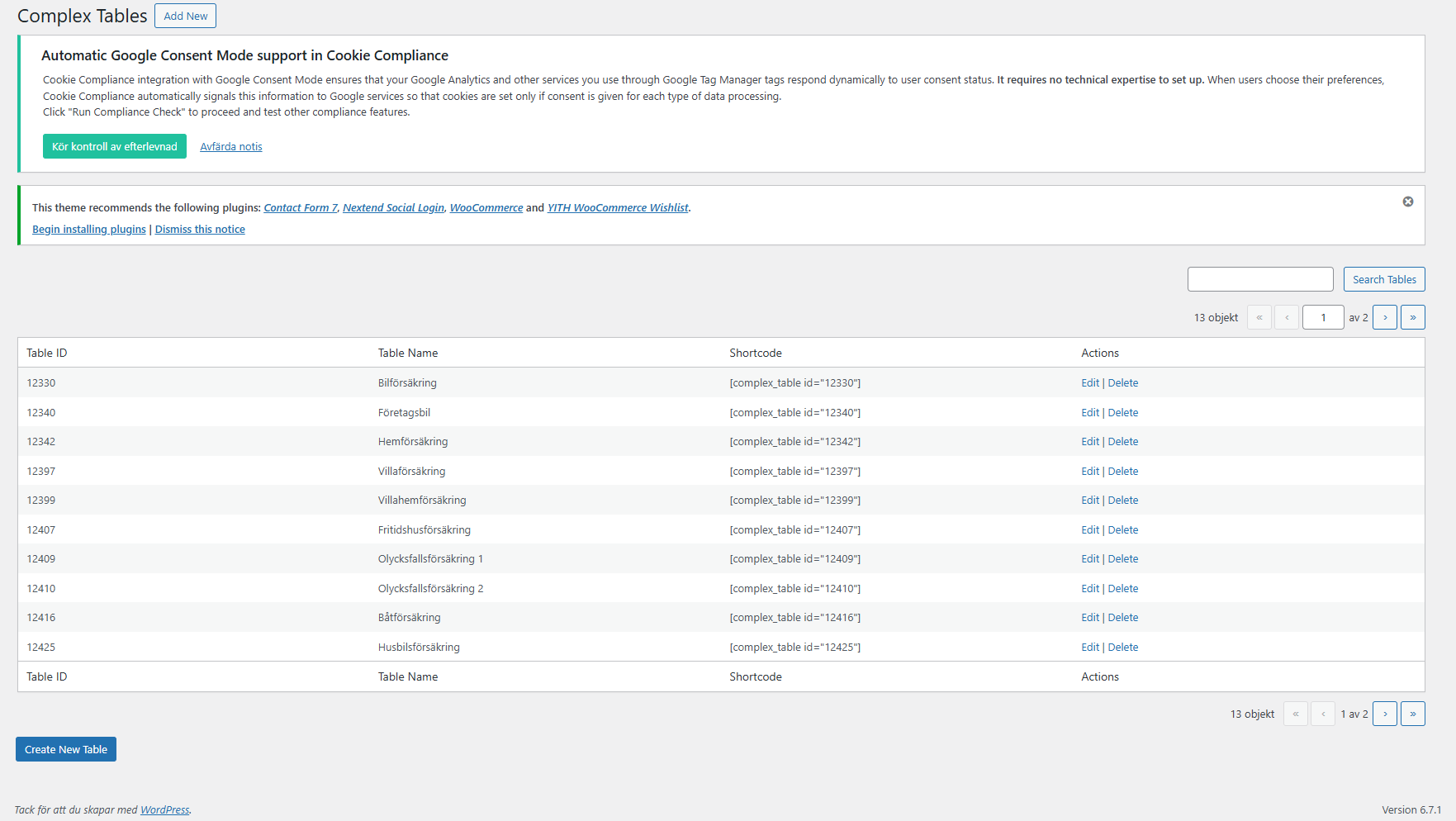Click the Create New Table button
This screenshot has width=1456, height=821.
pyautogui.click(x=66, y=749)
